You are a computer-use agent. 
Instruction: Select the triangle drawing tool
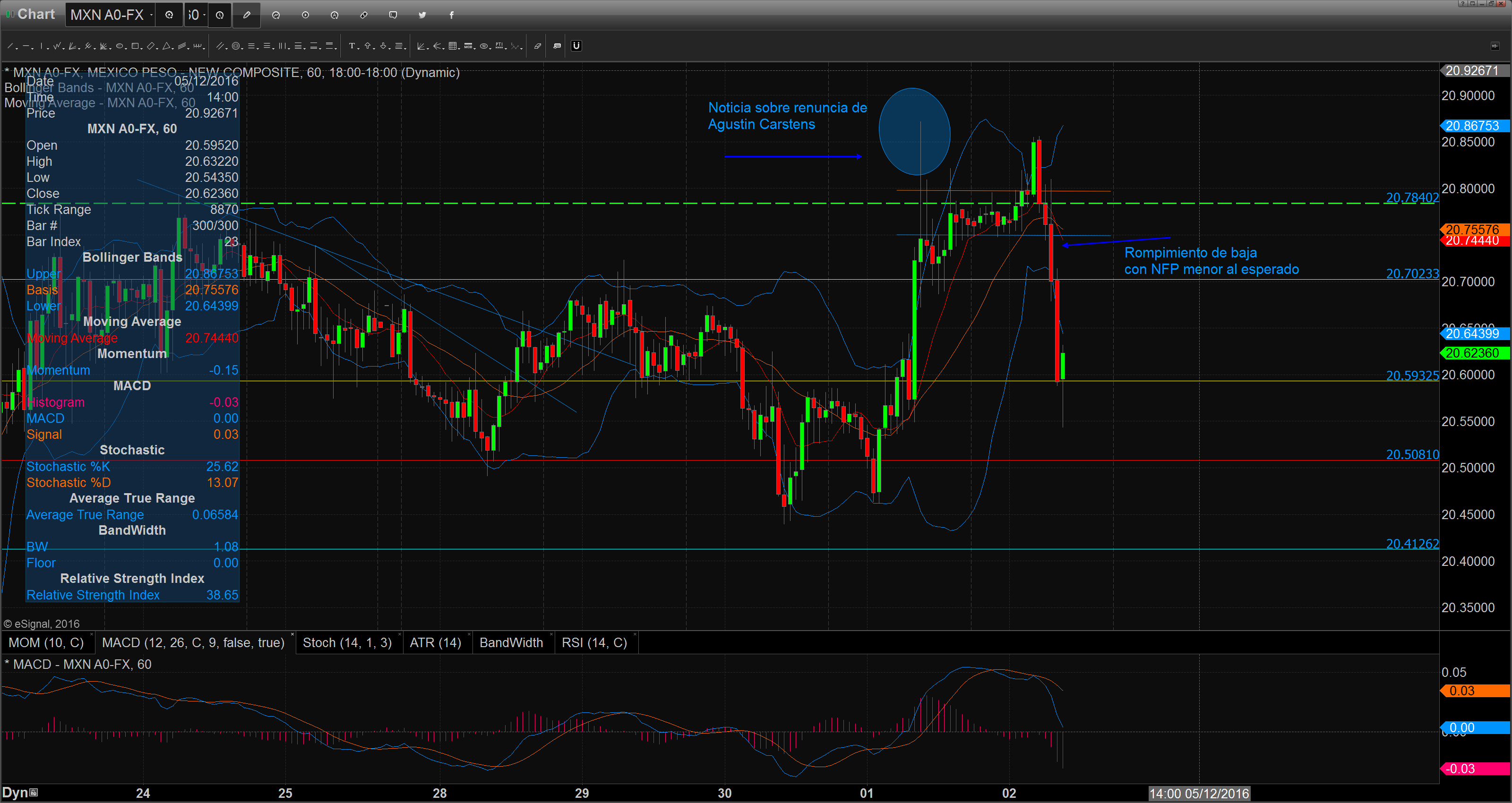(166, 46)
